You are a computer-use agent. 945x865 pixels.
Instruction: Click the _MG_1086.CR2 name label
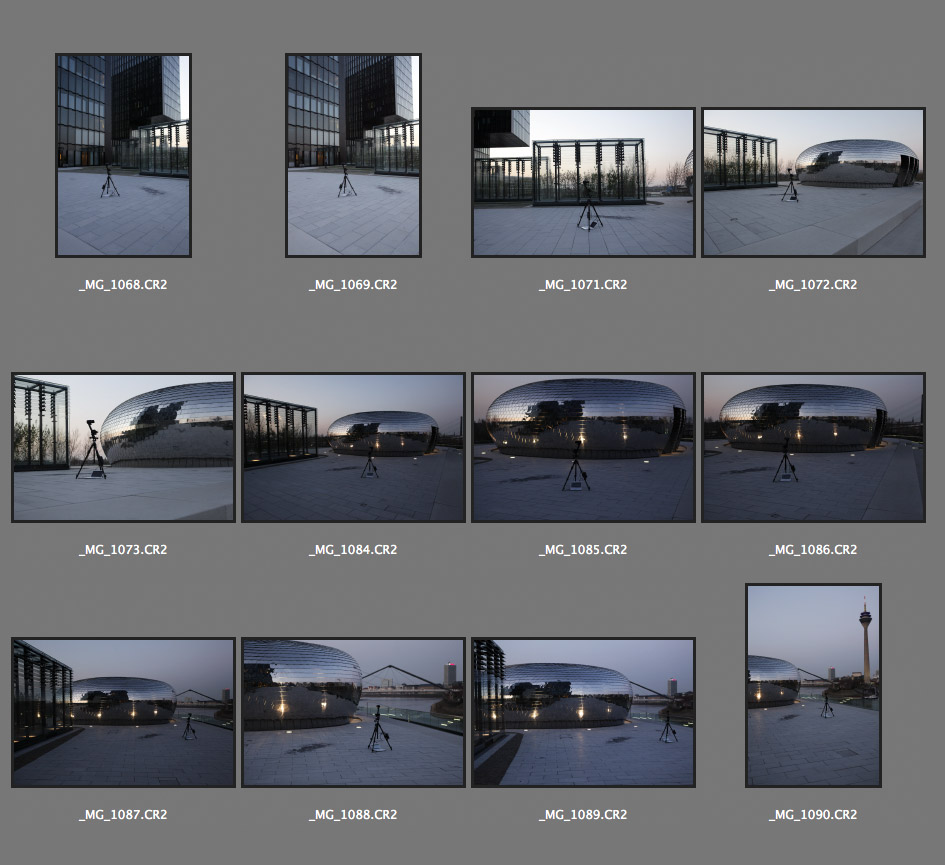coord(813,550)
